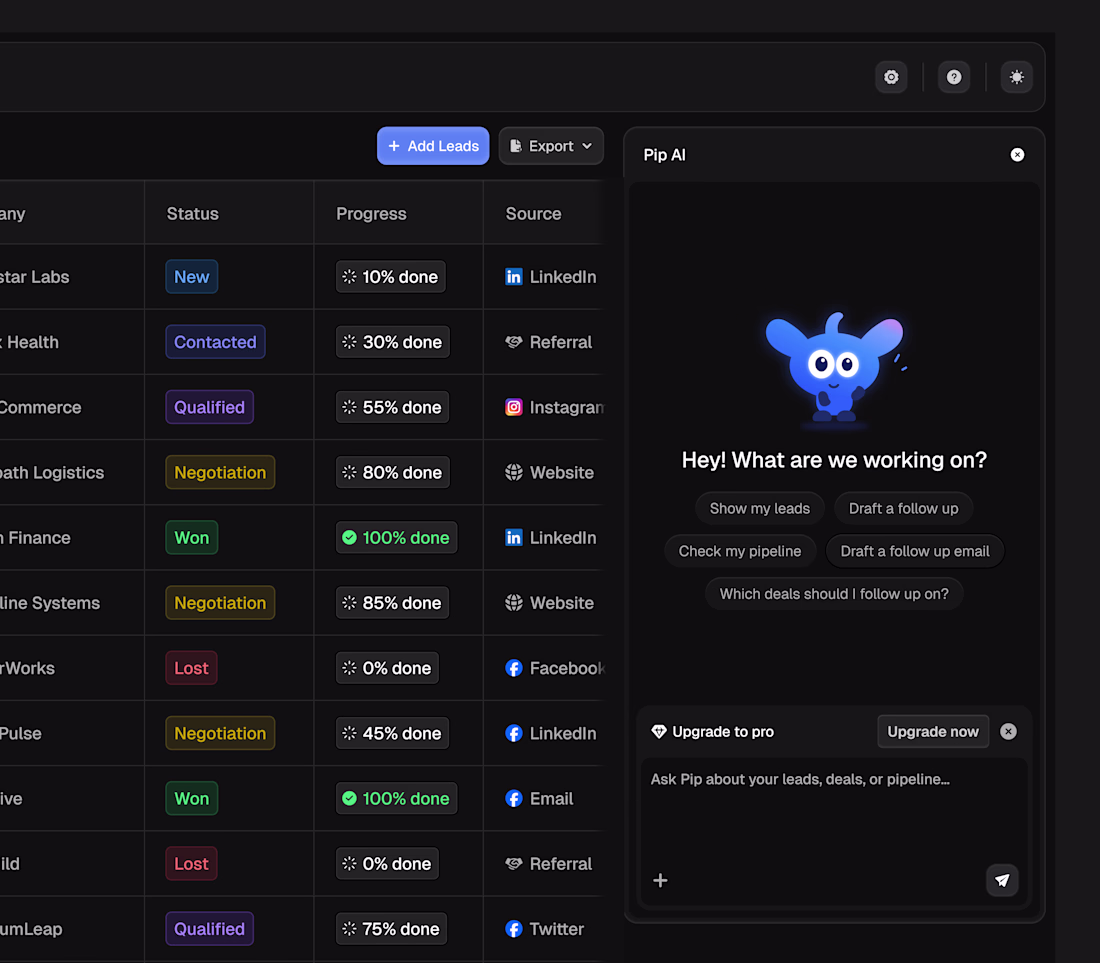Viewport: 1100px width, 963px height.
Task: Send the message with the paper plane icon
Action: [x=1002, y=880]
